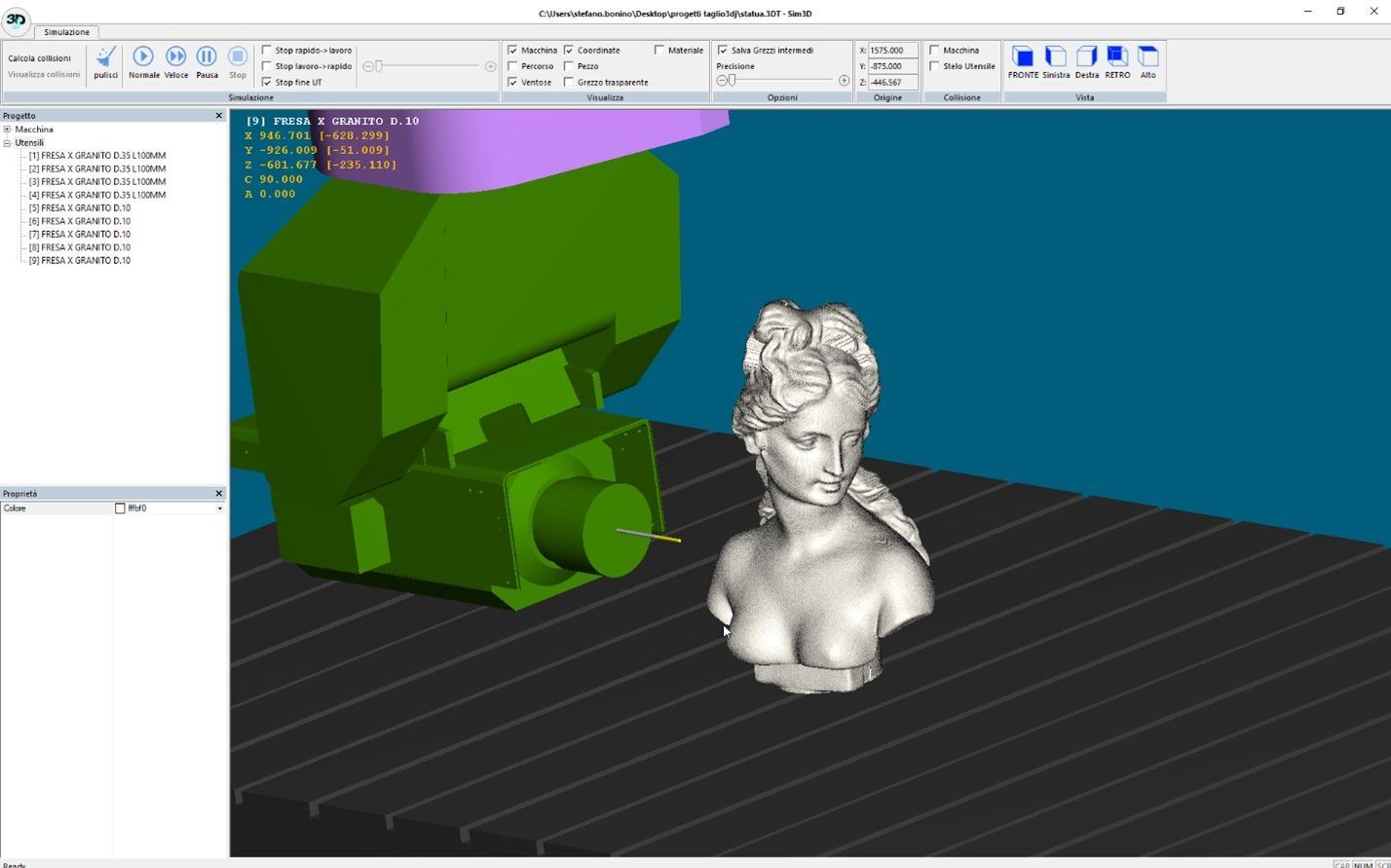Select the Alto top view icon
The width and height of the screenshot is (1391, 868).
1147,57
